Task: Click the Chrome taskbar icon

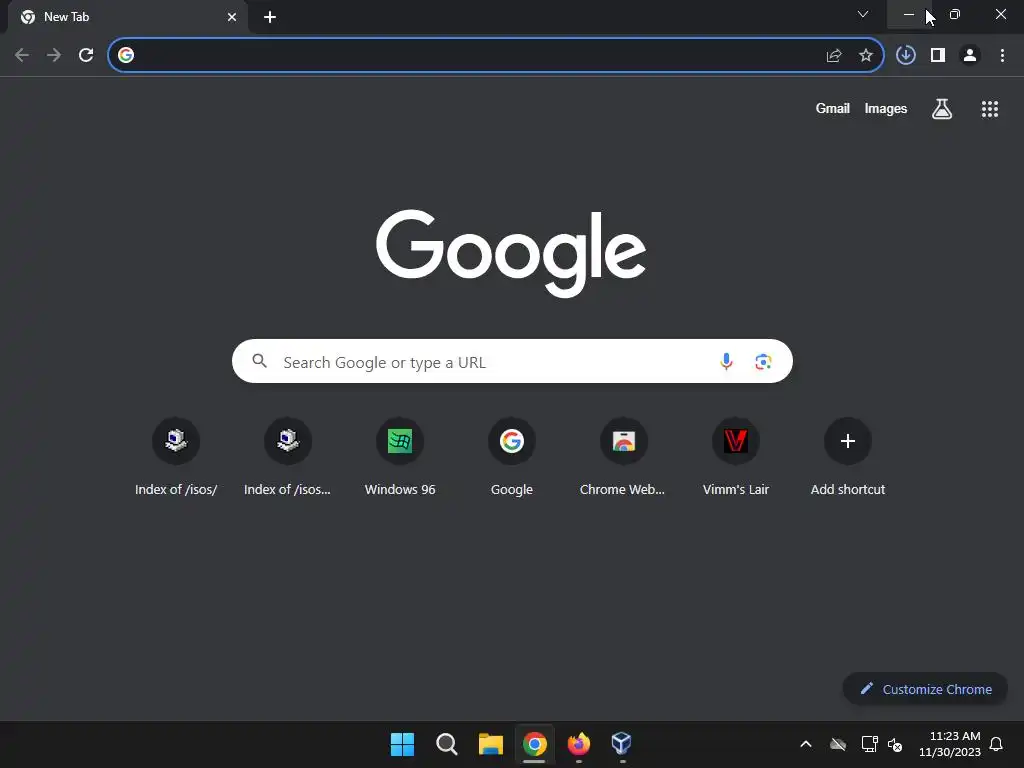Action: (535, 744)
